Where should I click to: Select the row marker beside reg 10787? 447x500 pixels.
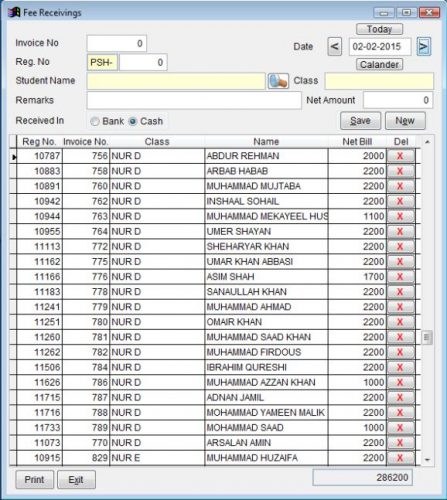(13, 156)
